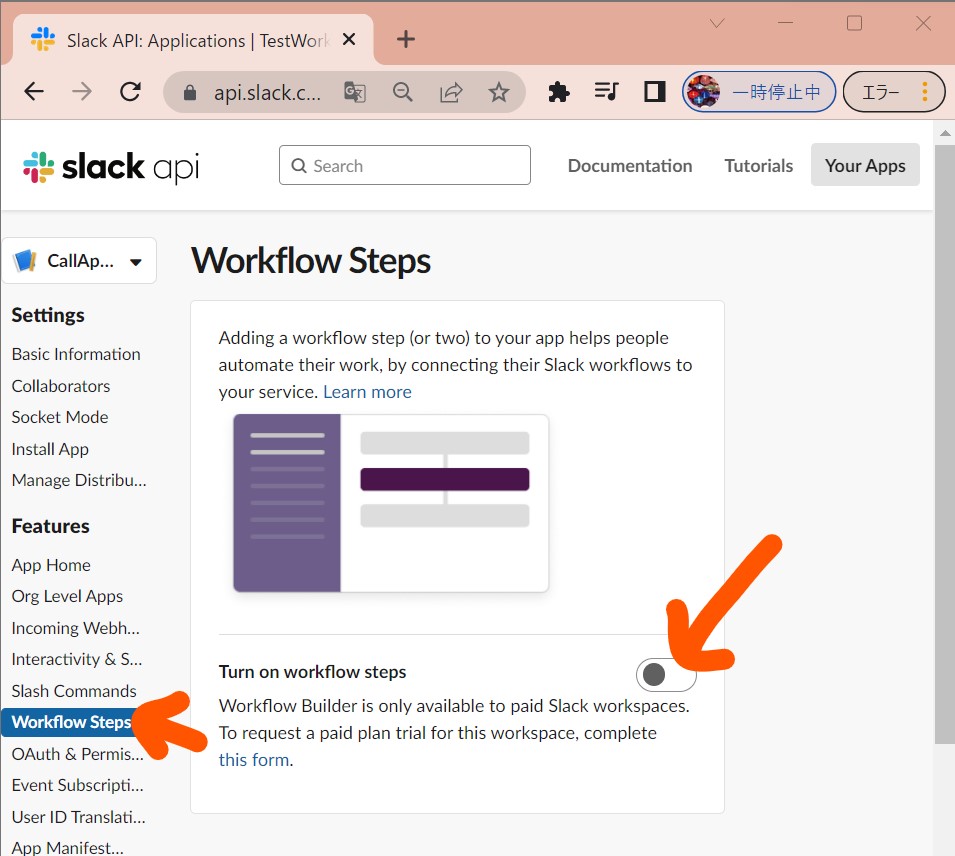The width and height of the screenshot is (955, 856).
Task: Click the browser Back arrow
Action: [34, 92]
